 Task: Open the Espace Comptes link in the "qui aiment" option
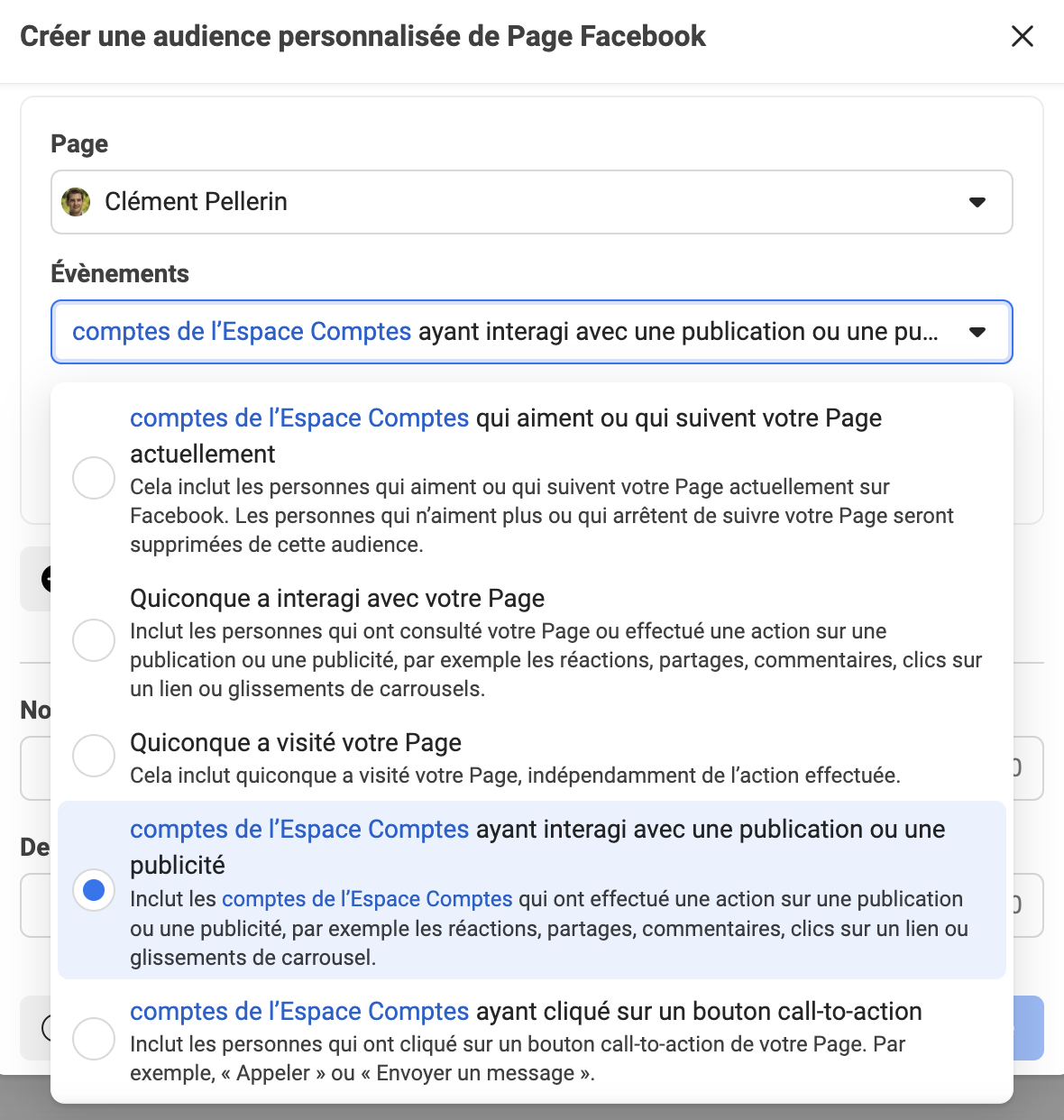pyautogui.click(x=299, y=418)
